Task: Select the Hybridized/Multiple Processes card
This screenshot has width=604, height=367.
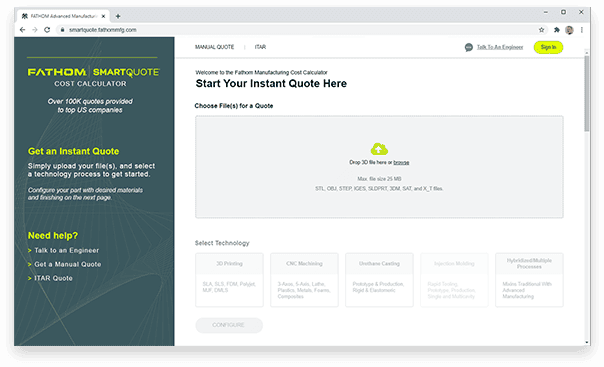Action: tap(529, 280)
